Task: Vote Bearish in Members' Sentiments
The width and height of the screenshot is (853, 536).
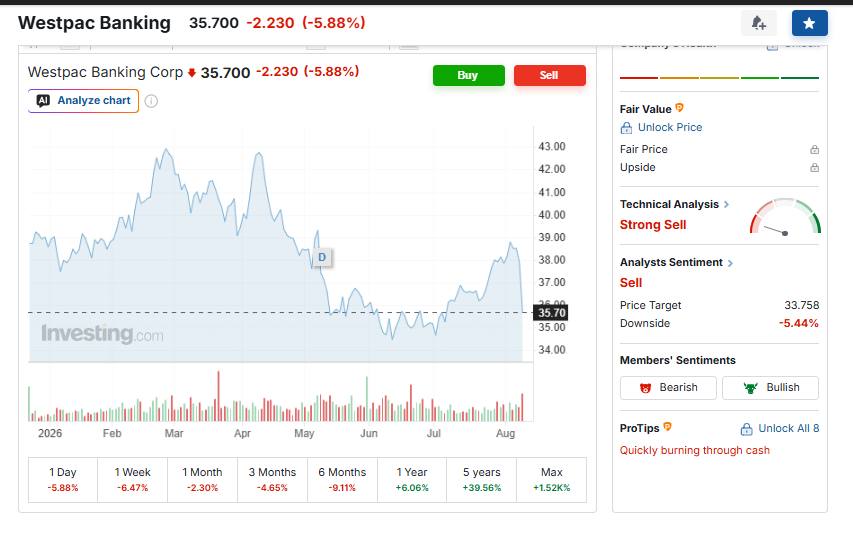Action: tap(668, 387)
